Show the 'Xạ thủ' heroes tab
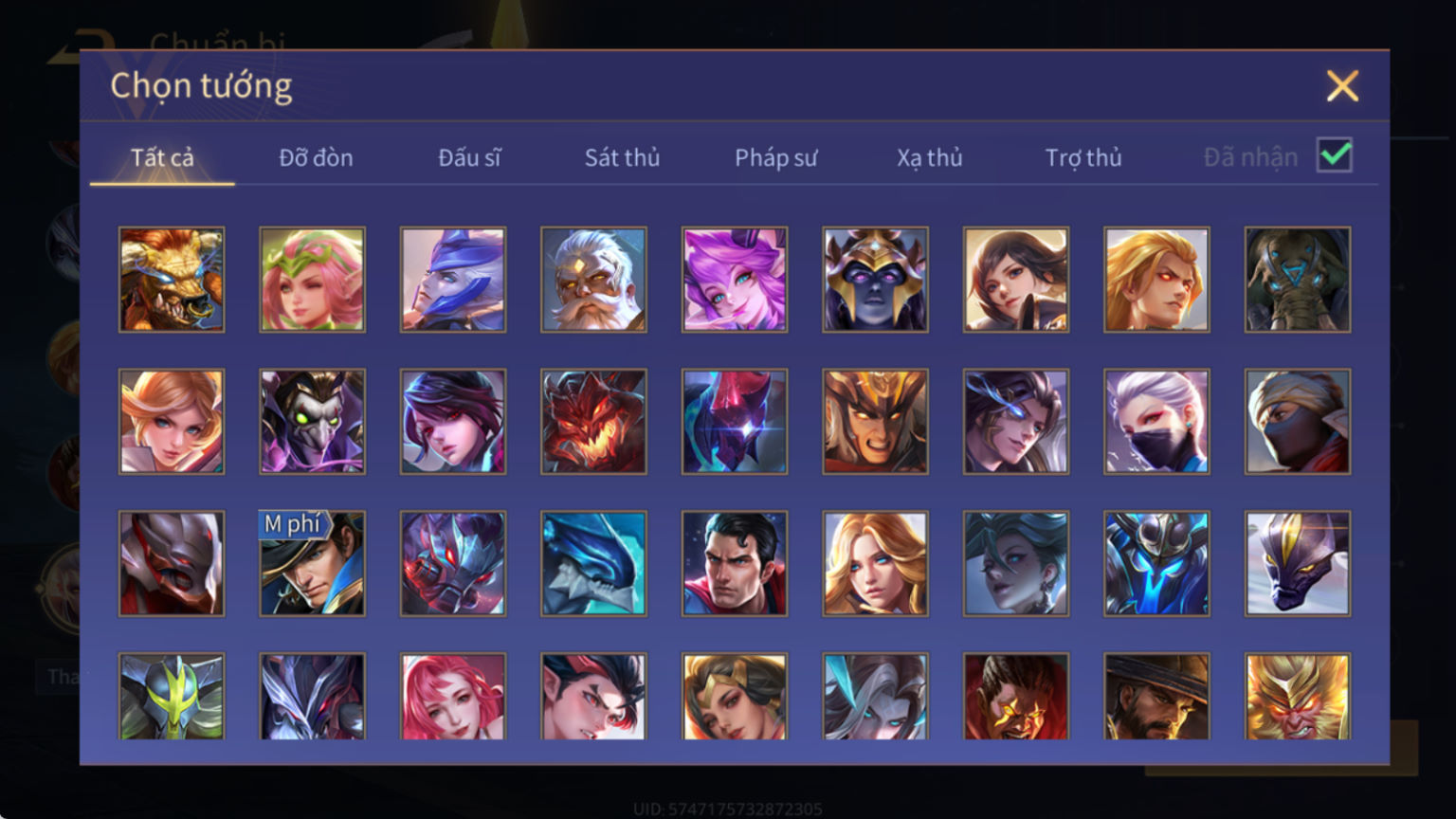Viewport: 1456px width, 819px height. (x=929, y=157)
